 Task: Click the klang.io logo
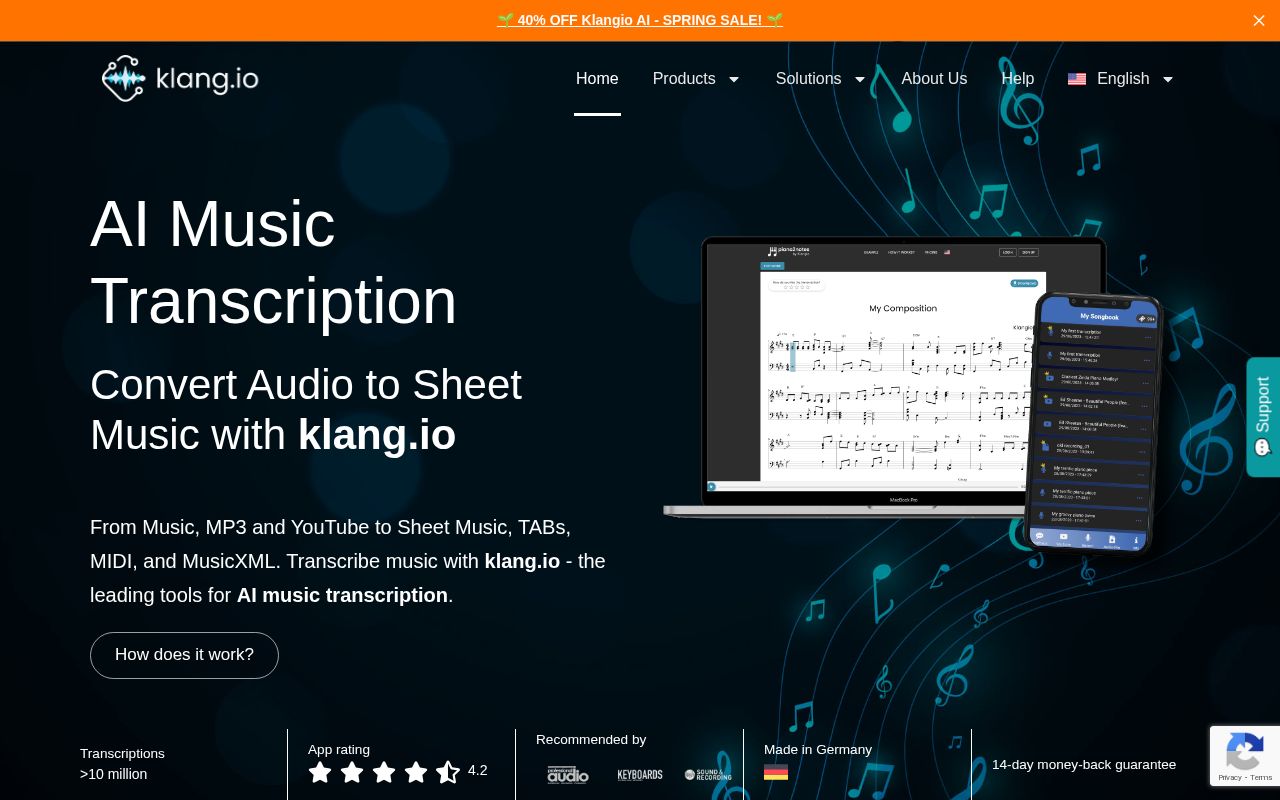(x=180, y=78)
